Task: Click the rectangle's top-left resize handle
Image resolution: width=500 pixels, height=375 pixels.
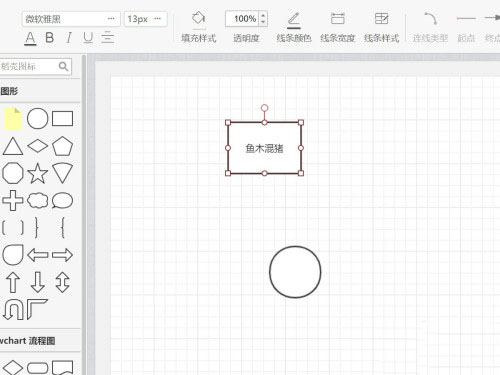Action: (228, 122)
